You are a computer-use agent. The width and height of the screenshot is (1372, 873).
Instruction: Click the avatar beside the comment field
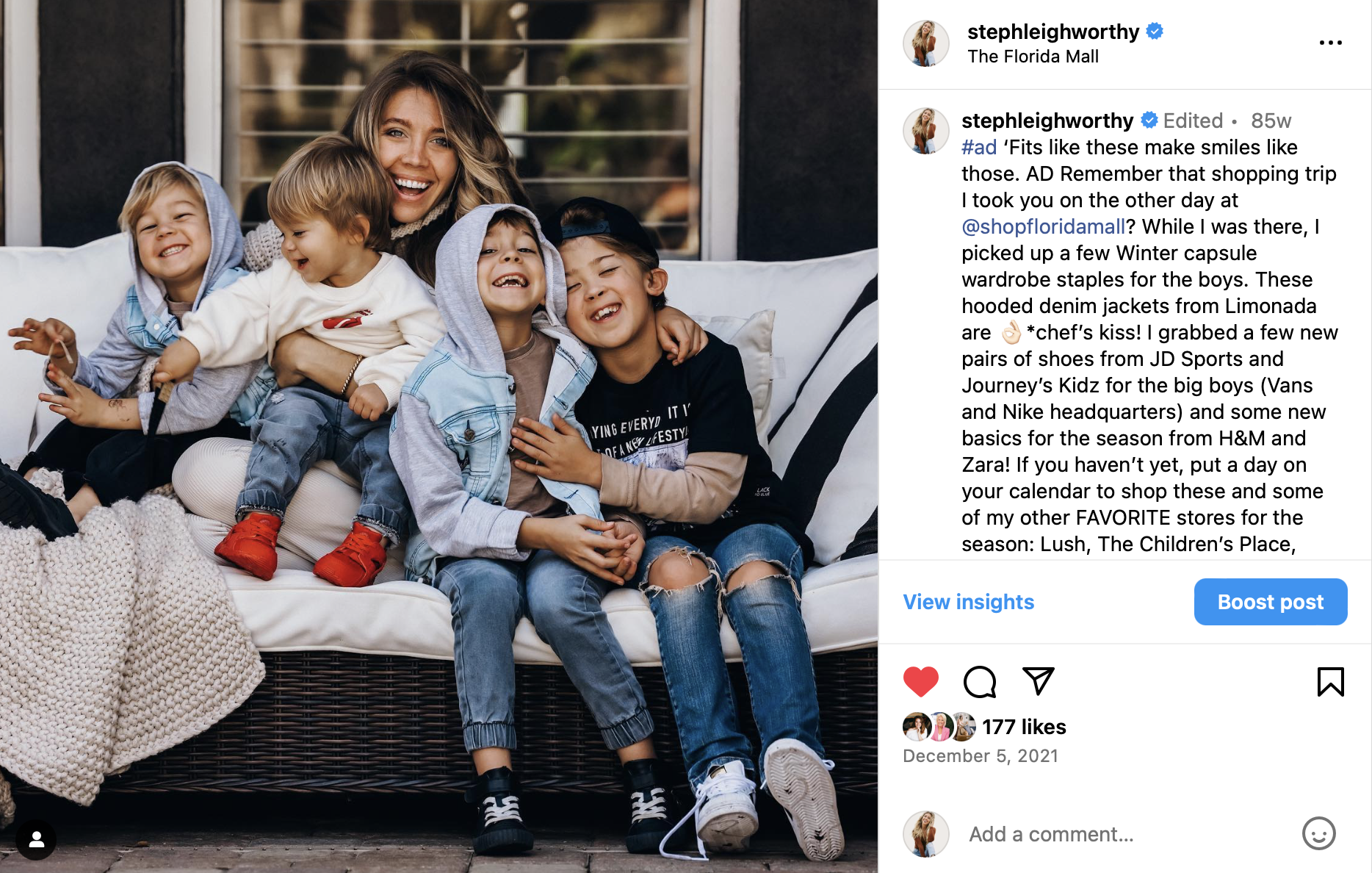[925, 834]
